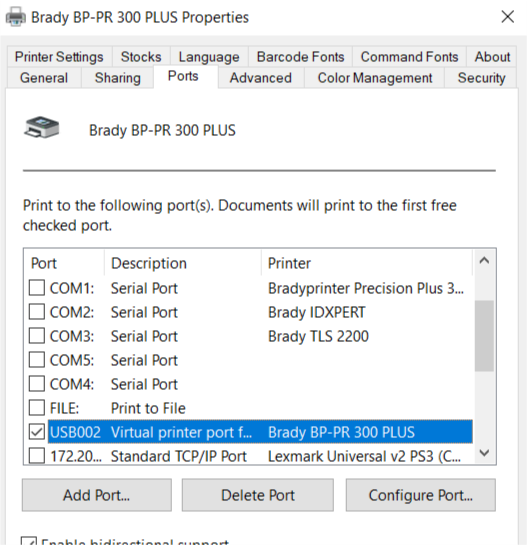Select the Security tab
The image size is (527, 545).
tap(481, 78)
